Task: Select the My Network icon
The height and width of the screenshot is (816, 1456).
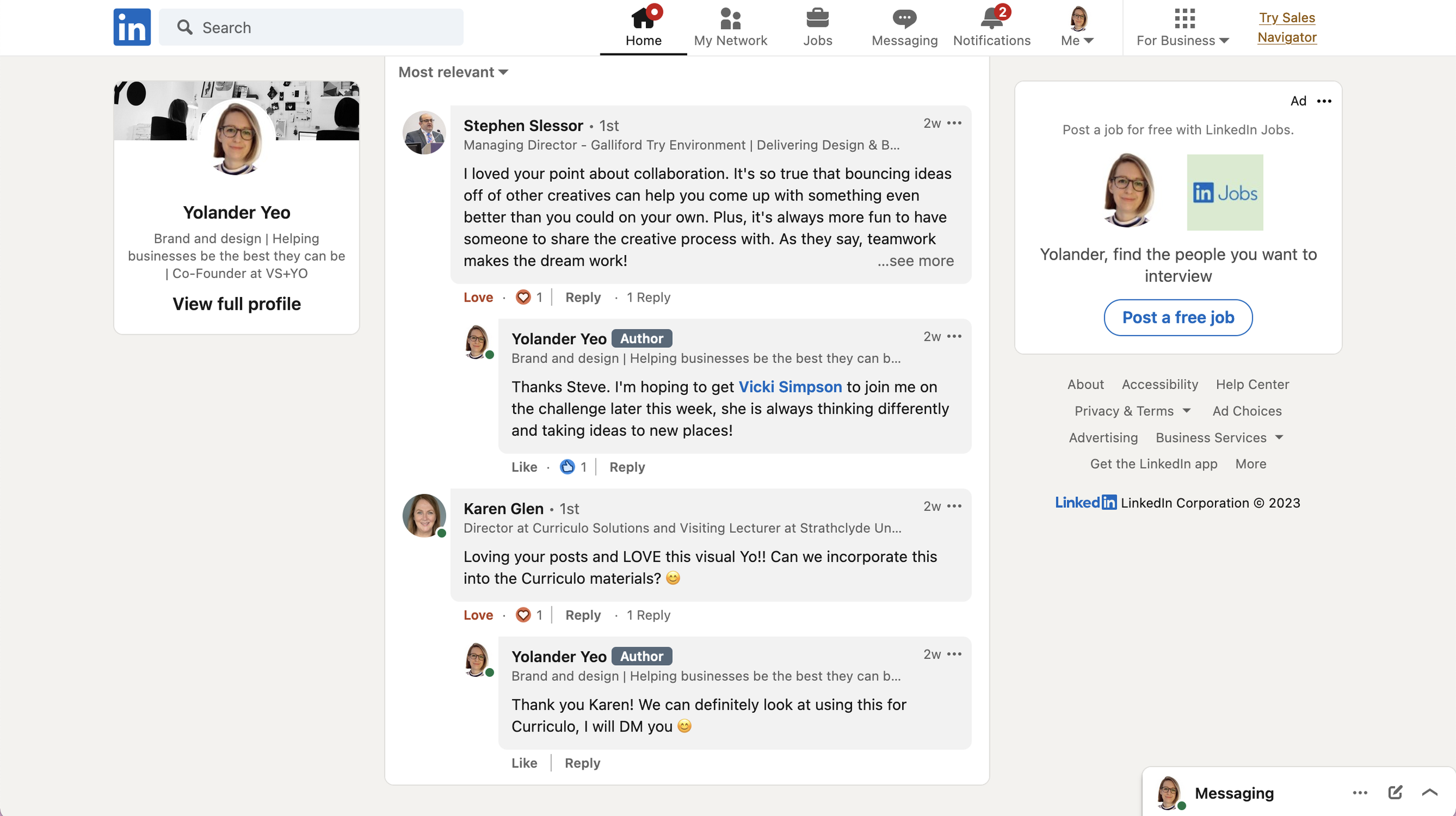Action: (x=730, y=19)
